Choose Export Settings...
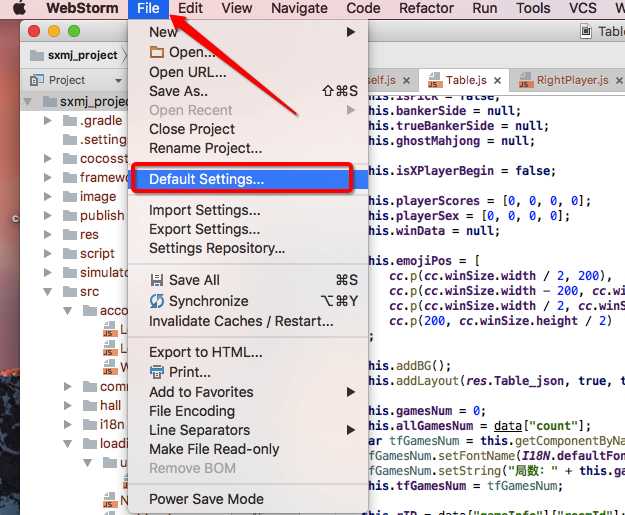Image resolution: width=625 pixels, height=515 pixels. 204,229
